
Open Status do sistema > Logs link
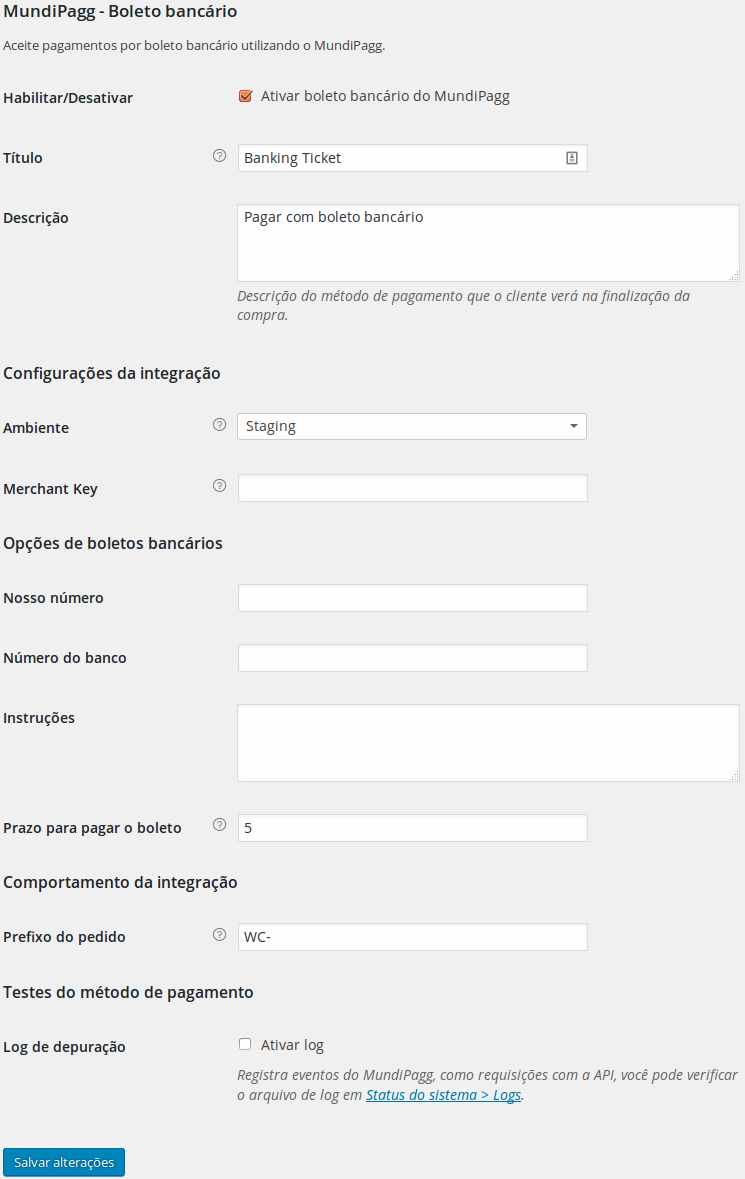pyautogui.click(x=444, y=1095)
